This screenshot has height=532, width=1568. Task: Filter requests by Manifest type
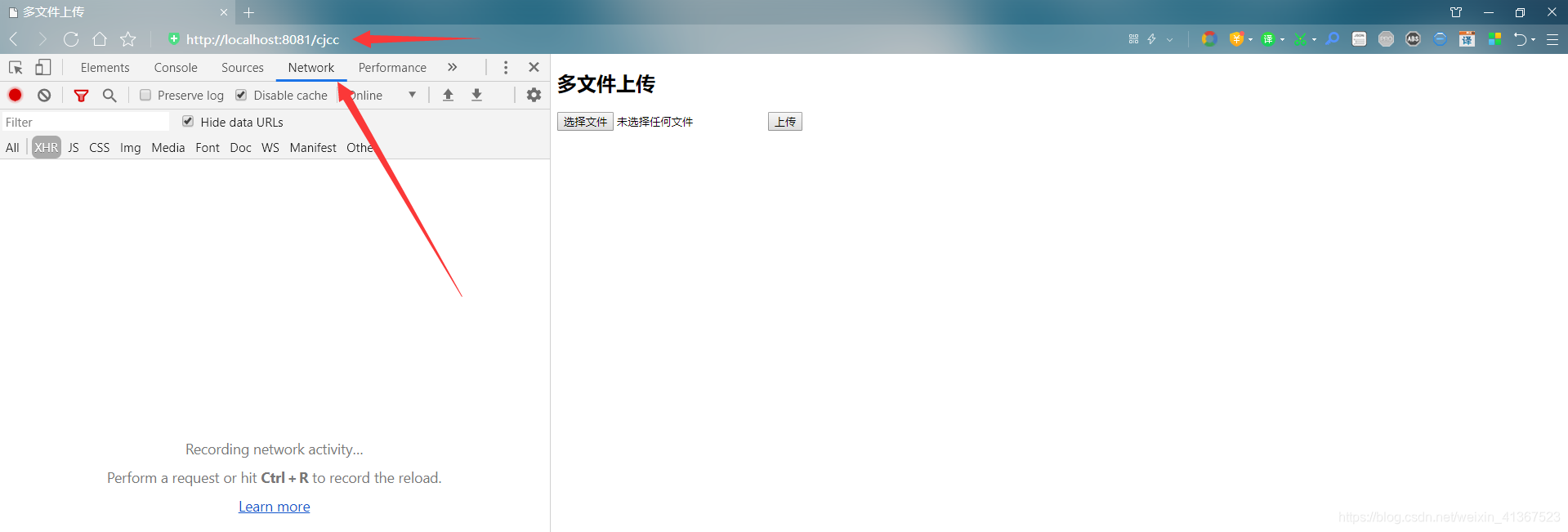click(x=313, y=147)
